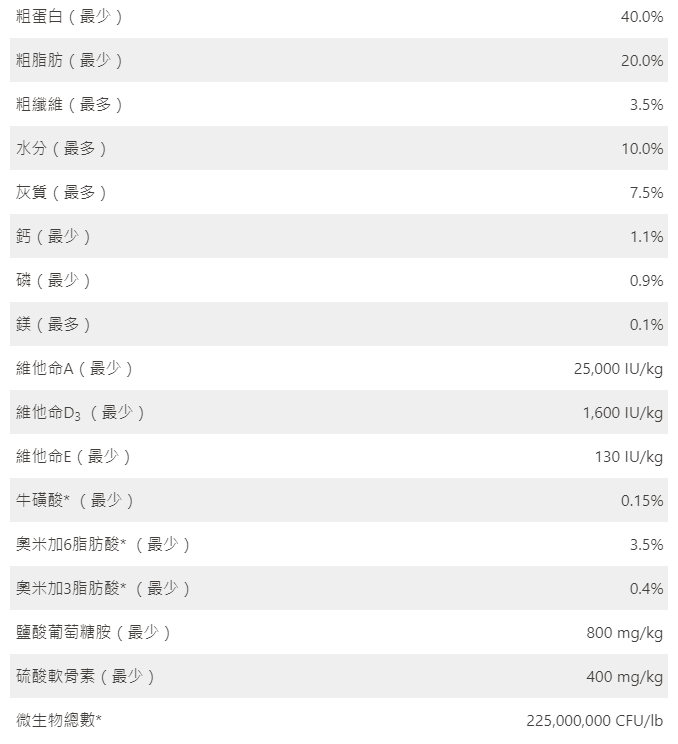Click the 鈣（最少）label
This screenshot has height=744, width=678.
coord(54,237)
